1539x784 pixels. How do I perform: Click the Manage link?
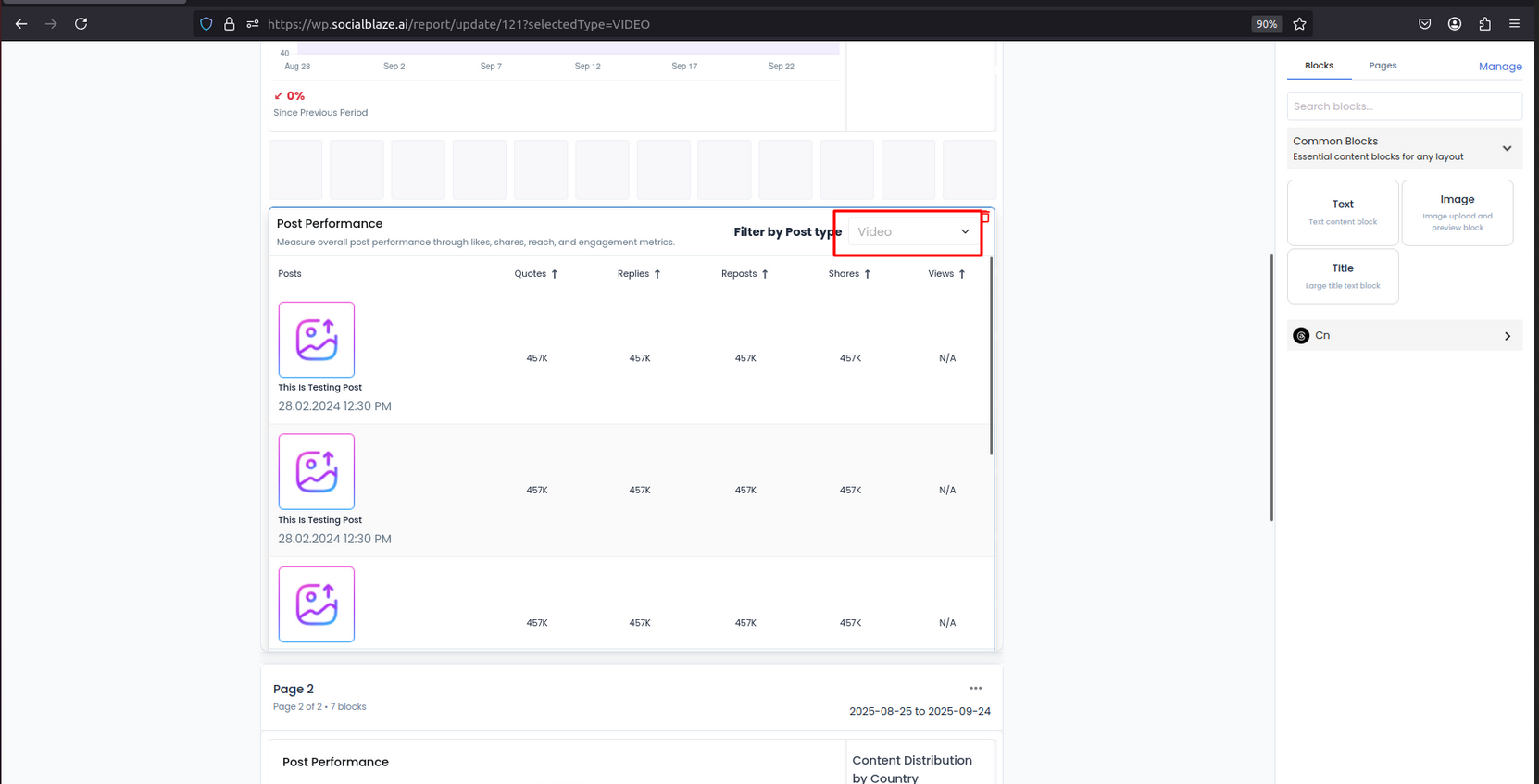coord(1499,67)
